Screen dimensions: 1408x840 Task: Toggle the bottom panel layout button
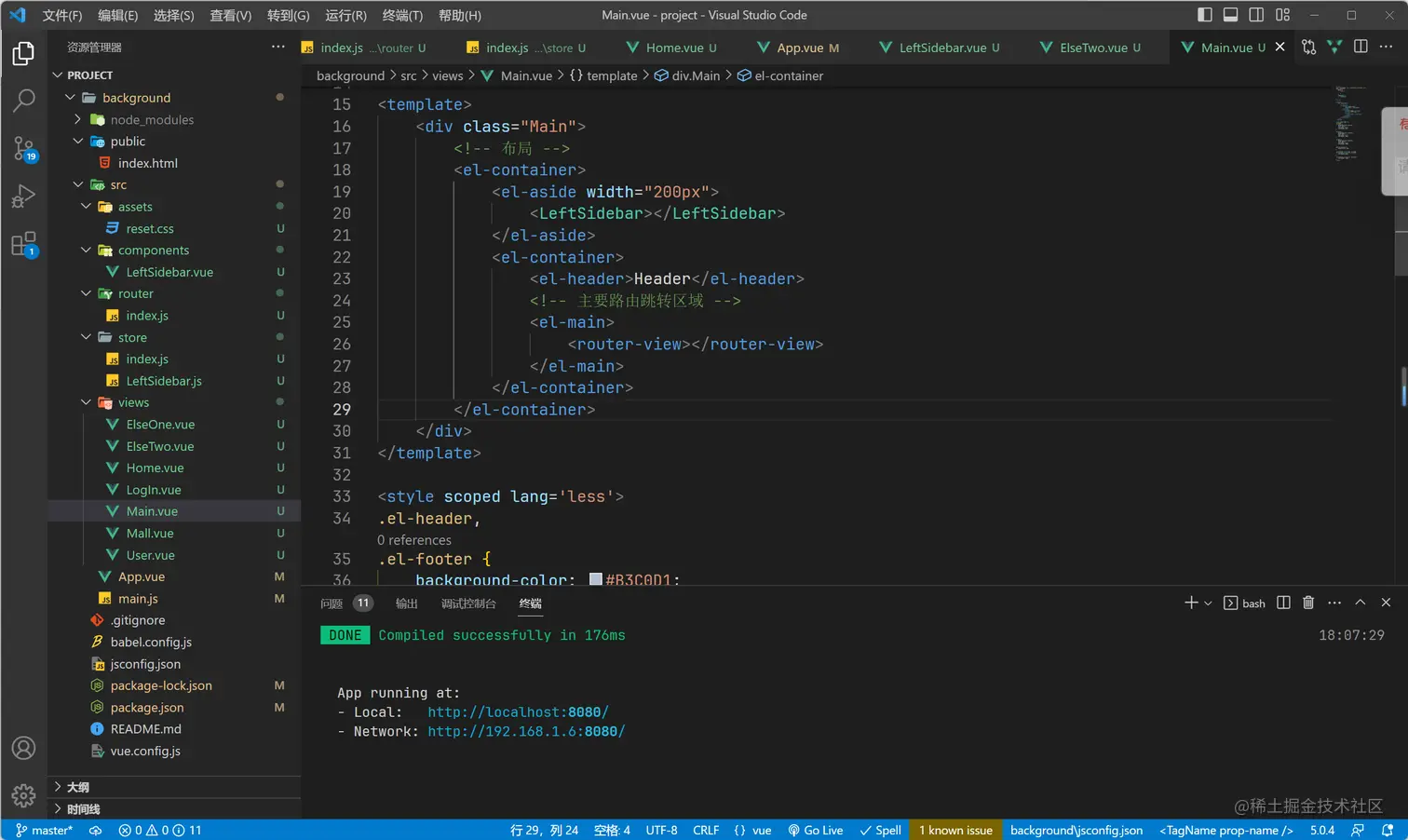1230,15
